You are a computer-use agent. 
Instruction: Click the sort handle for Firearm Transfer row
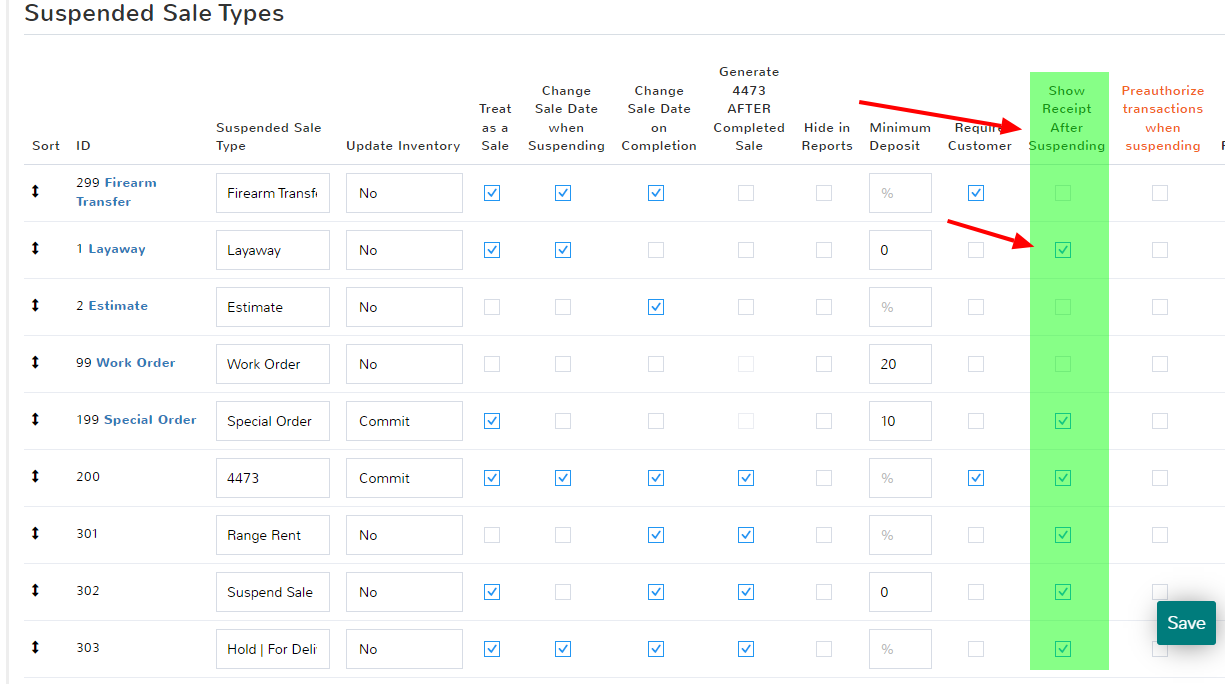(x=36, y=191)
